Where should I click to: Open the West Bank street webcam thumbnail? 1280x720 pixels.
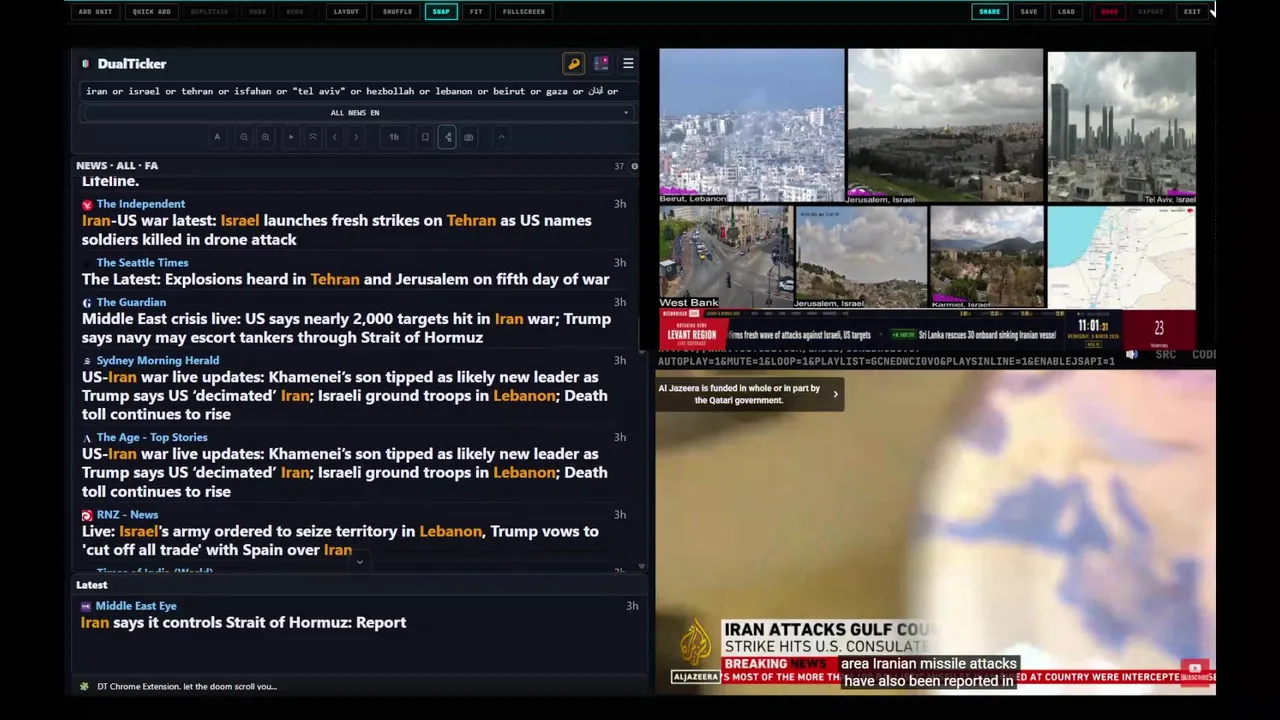[725, 257]
